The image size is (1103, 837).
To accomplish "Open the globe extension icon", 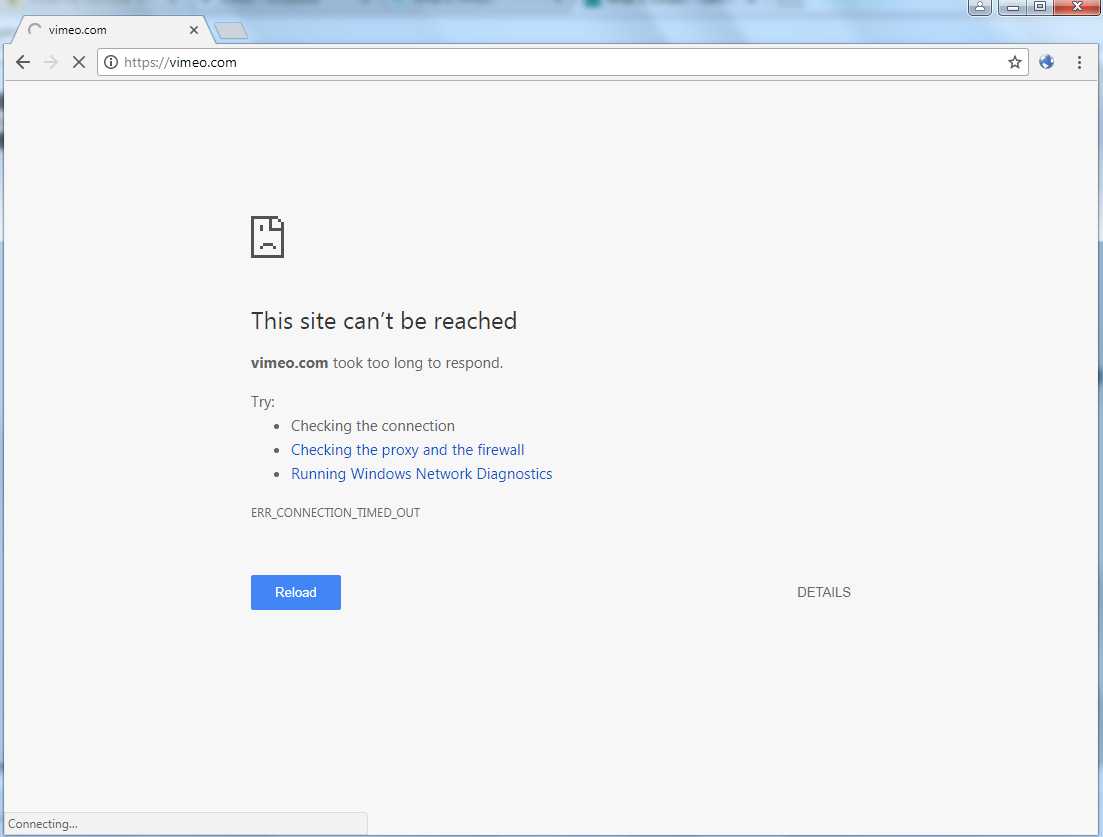I will pyautogui.click(x=1047, y=62).
